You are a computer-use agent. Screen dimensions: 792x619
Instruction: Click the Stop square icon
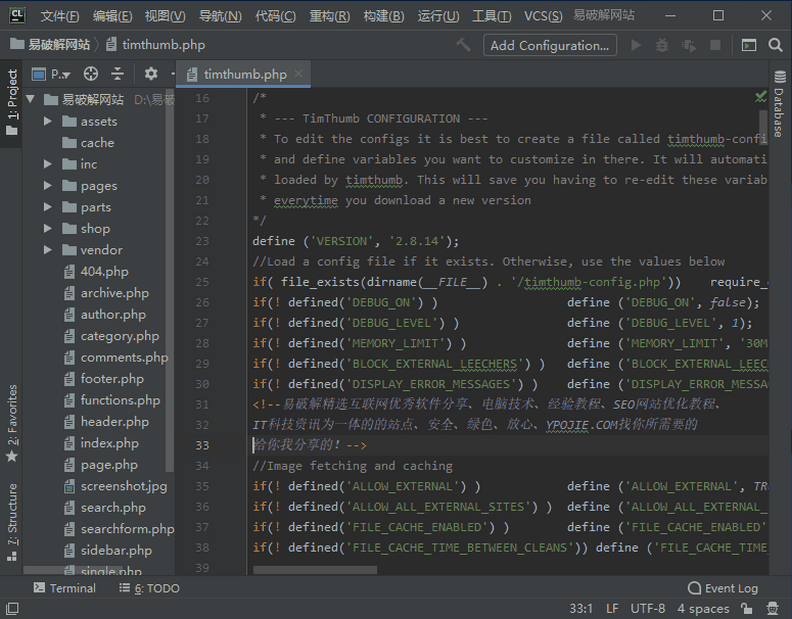(715, 45)
